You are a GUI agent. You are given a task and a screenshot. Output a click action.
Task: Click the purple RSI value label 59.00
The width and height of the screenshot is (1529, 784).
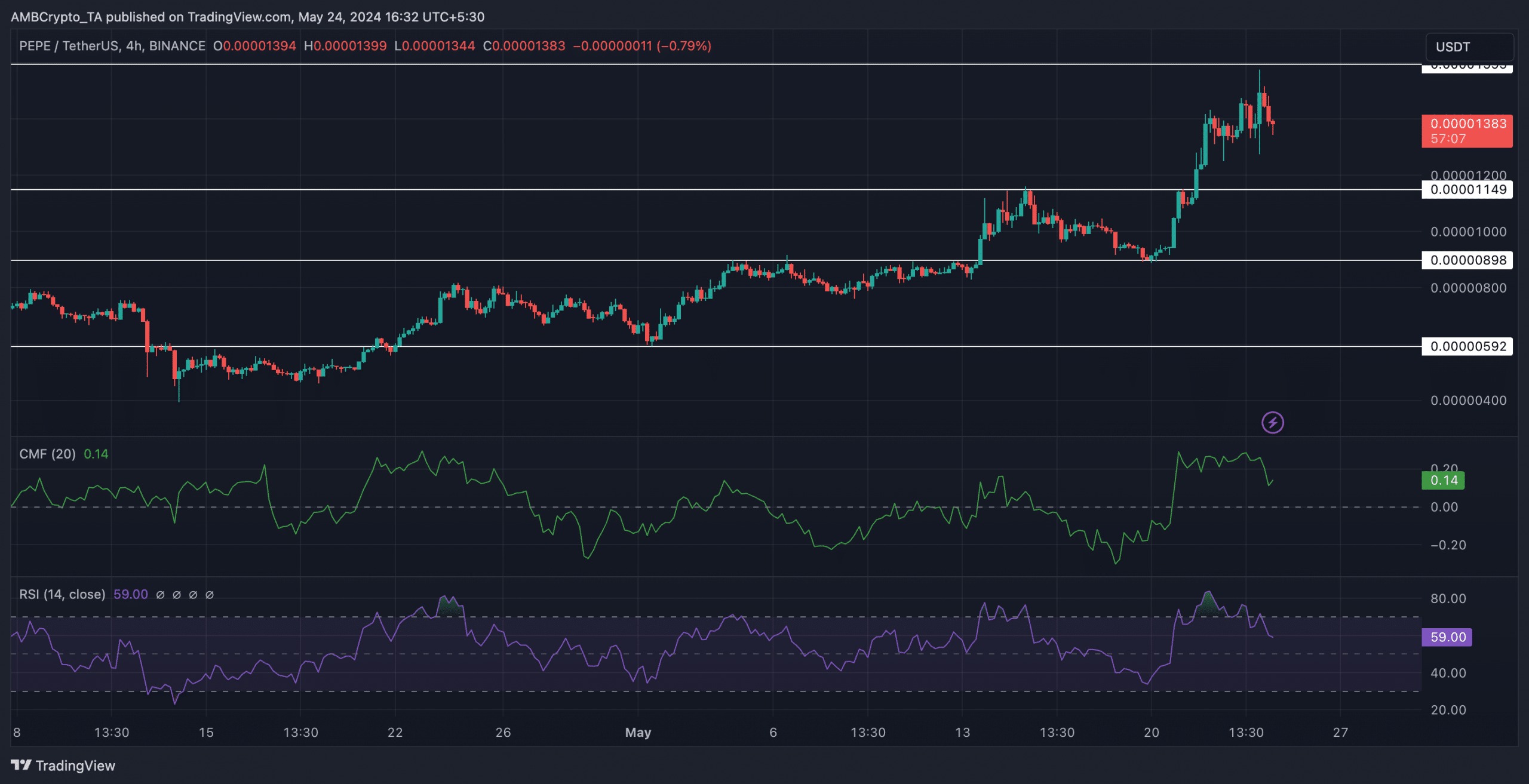[x=1447, y=637]
